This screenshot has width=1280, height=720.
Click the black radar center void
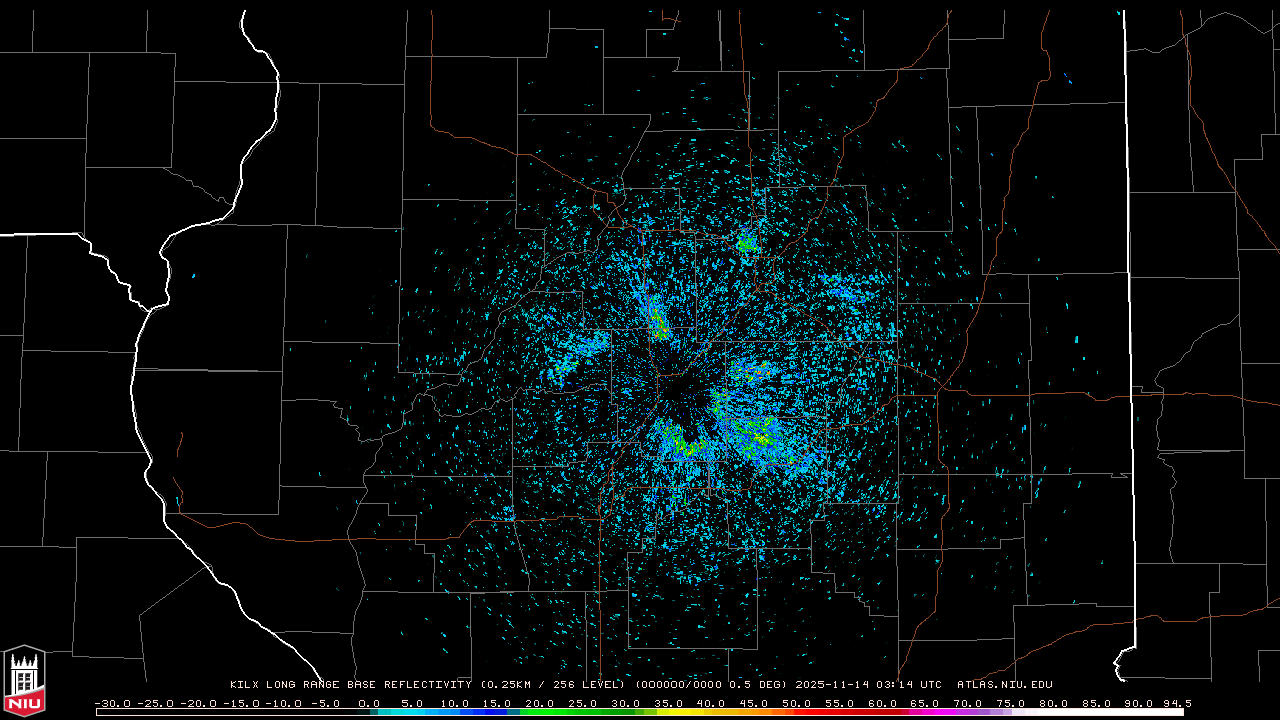(x=684, y=402)
